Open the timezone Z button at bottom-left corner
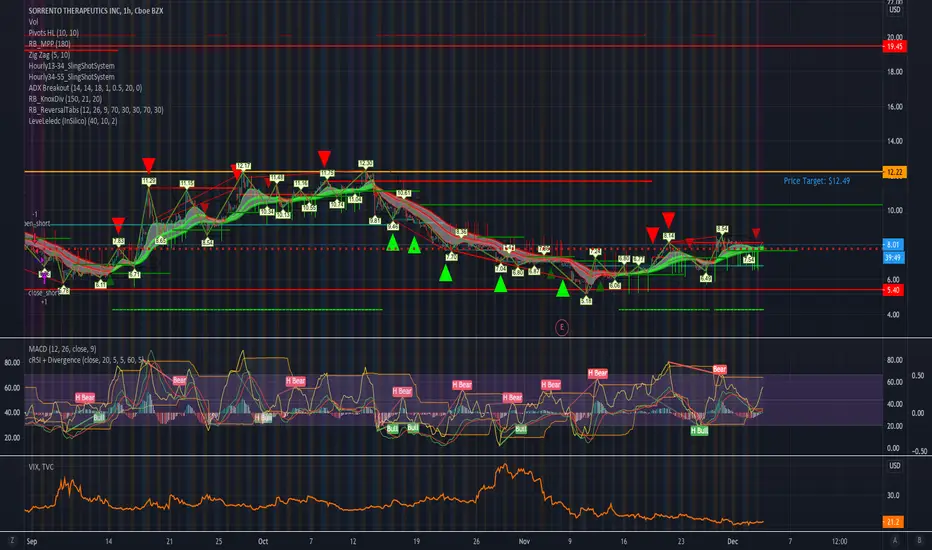932x550 pixels. pyautogui.click(x=11, y=540)
